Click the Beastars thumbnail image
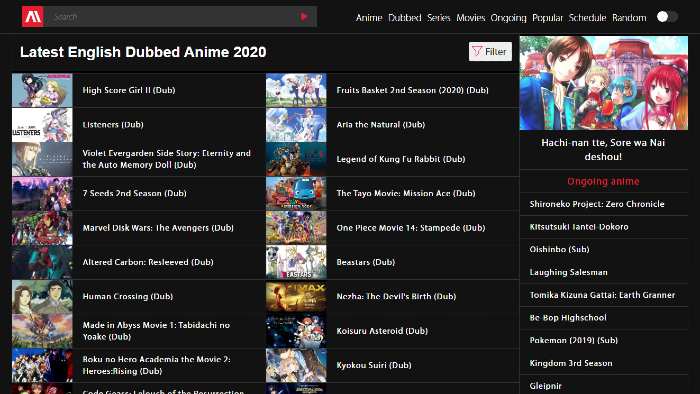Image resolution: width=700 pixels, height=394 pixels. (296, 262)
